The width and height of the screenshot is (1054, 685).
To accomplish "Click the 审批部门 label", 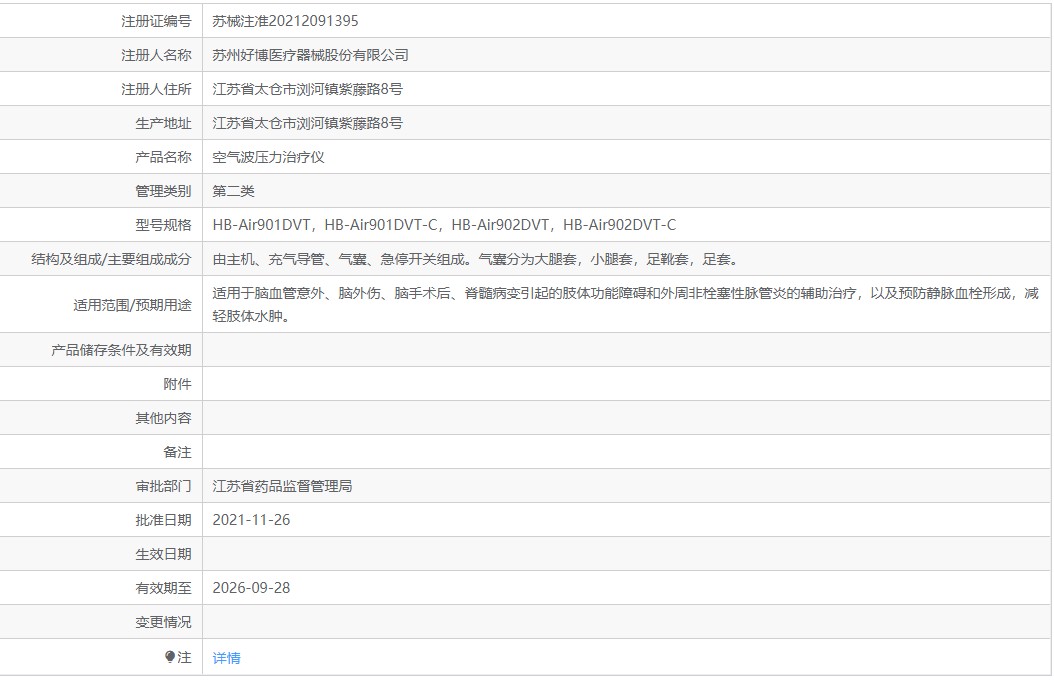I will pyautogui.click(x=163, y=486).
